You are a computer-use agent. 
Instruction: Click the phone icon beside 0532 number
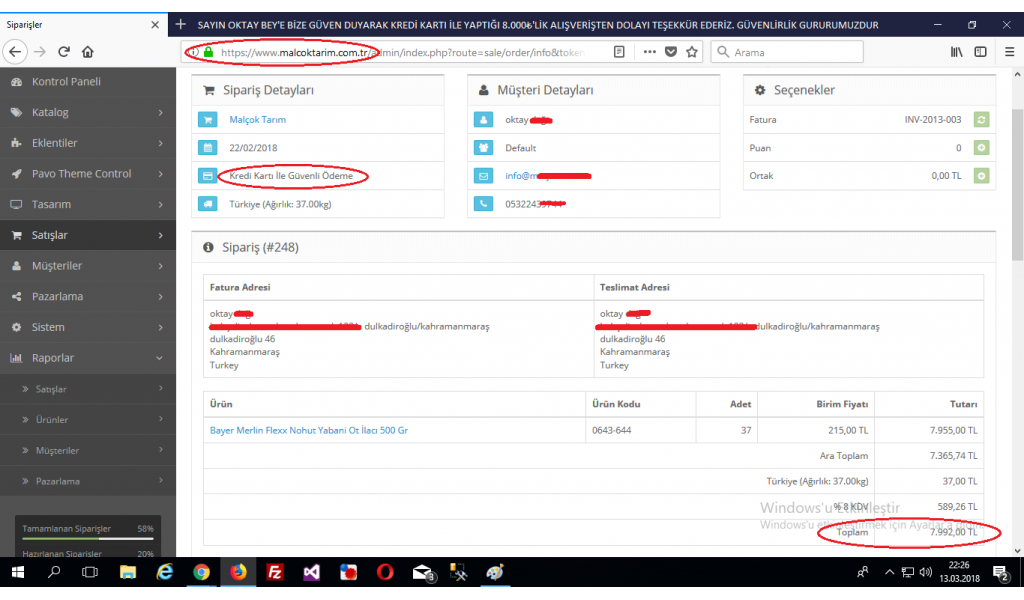tap(483, 204)
